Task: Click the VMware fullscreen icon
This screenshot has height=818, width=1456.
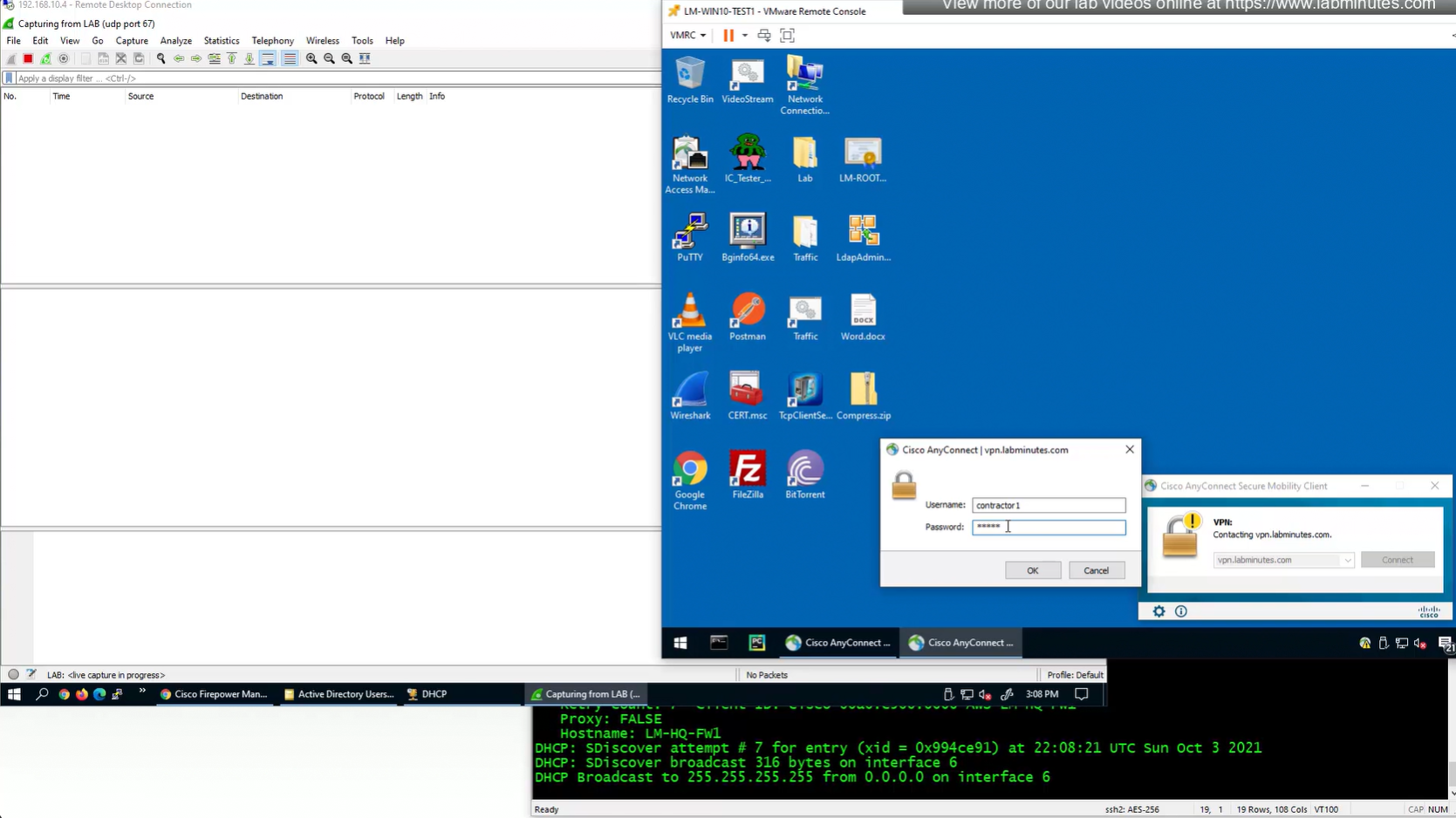Action: click(x=787, y=36)
